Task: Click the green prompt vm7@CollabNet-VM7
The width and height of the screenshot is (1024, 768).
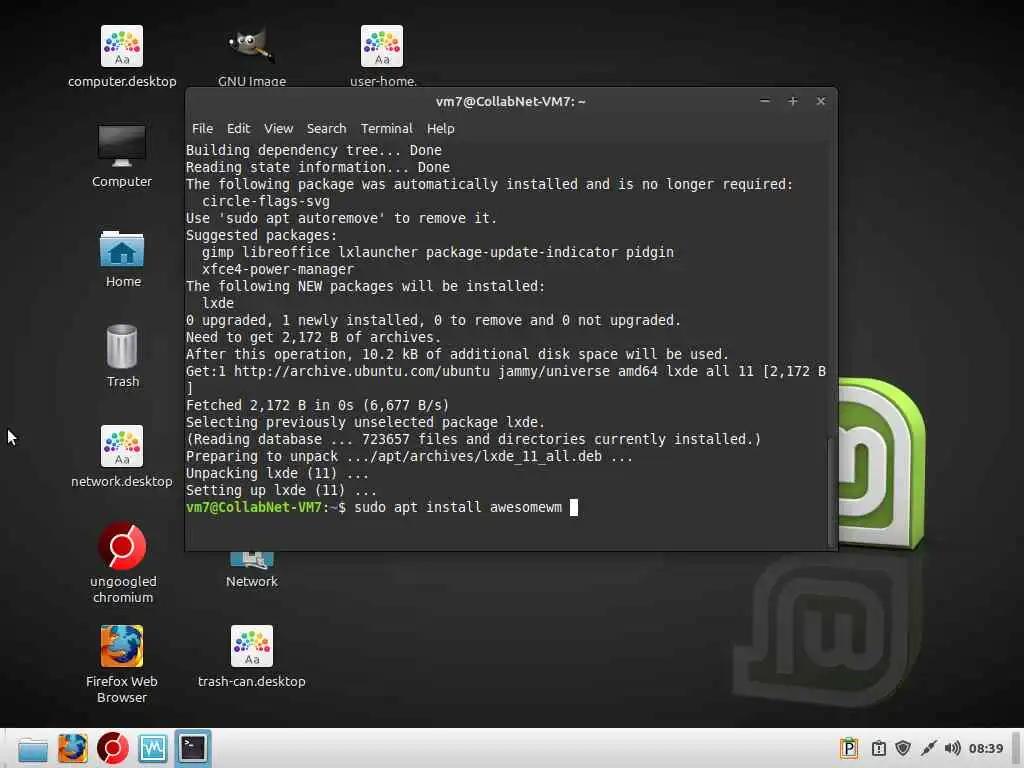Action: click(x=254, y=507)
